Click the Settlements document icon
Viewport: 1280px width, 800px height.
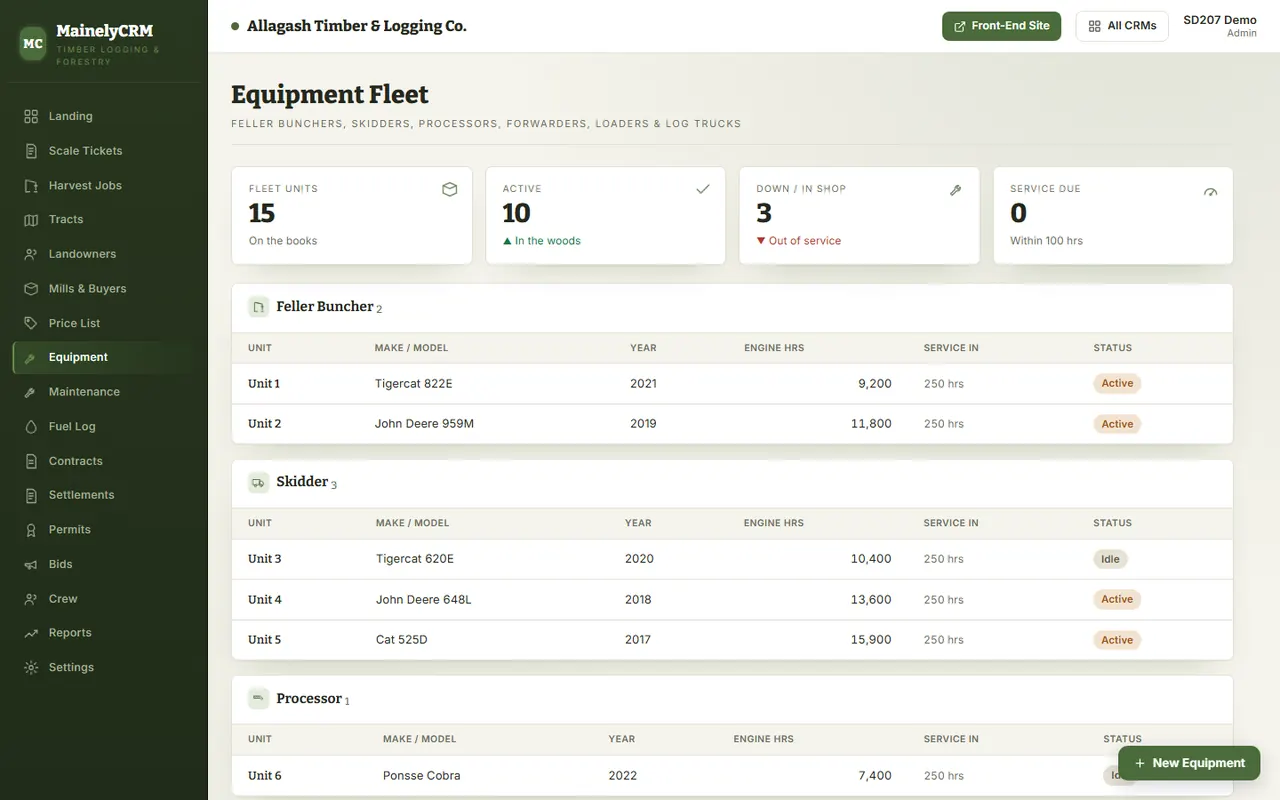coord(31,495)
